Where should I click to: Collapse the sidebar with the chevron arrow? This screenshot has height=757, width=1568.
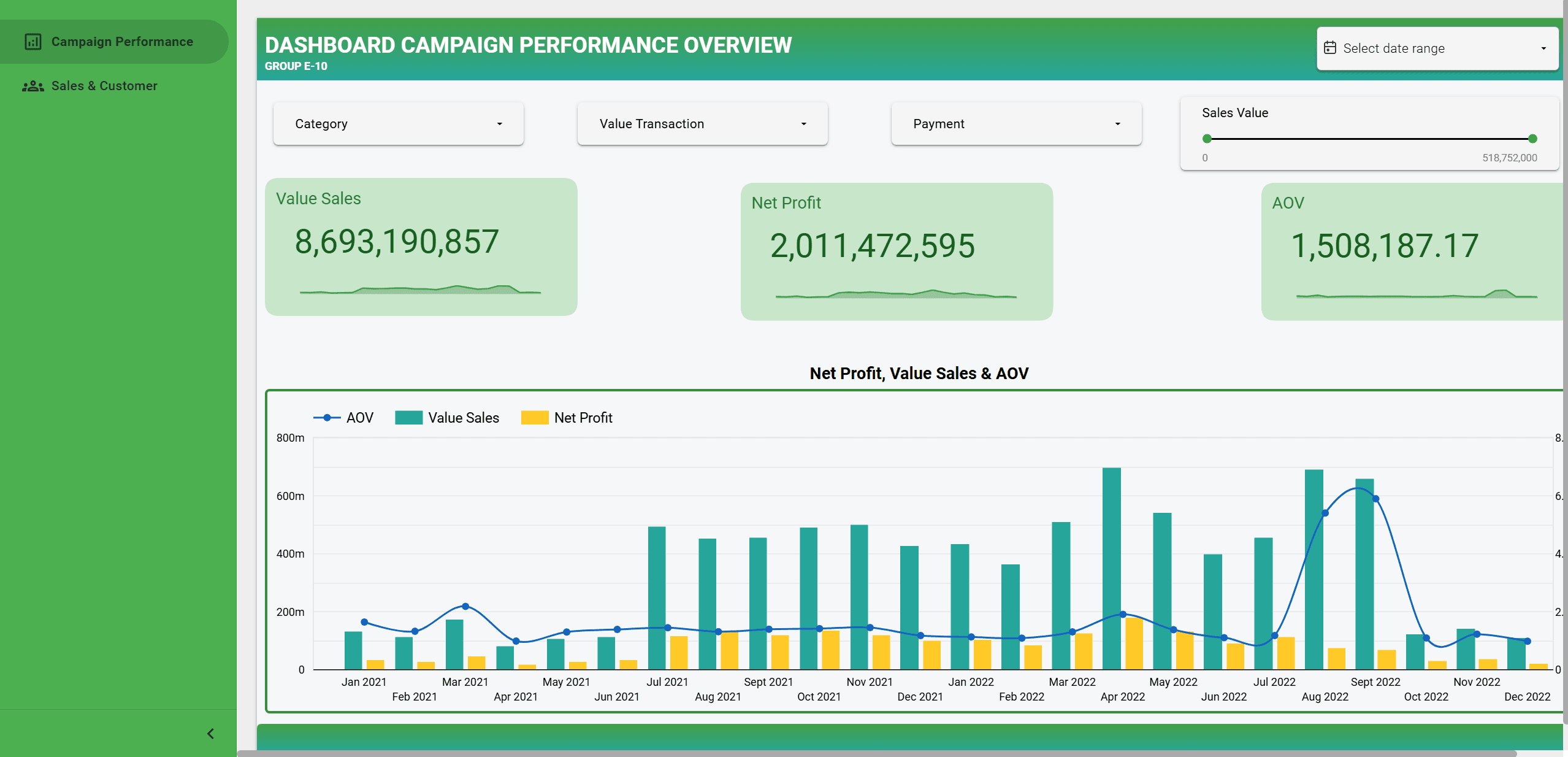[x=210, y=734]
